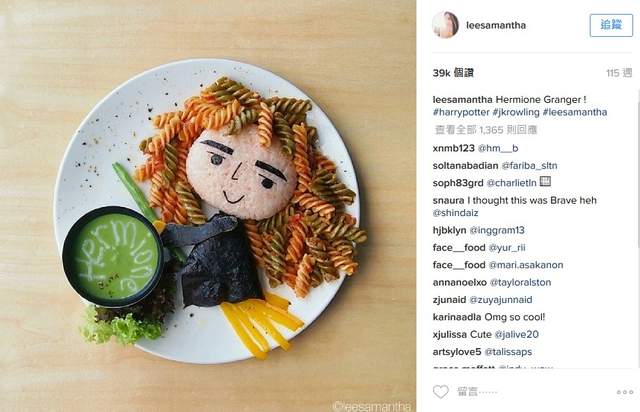Open the #harrypotter hashtag
This screenshot has width=640, height=412.
point(461,112)
